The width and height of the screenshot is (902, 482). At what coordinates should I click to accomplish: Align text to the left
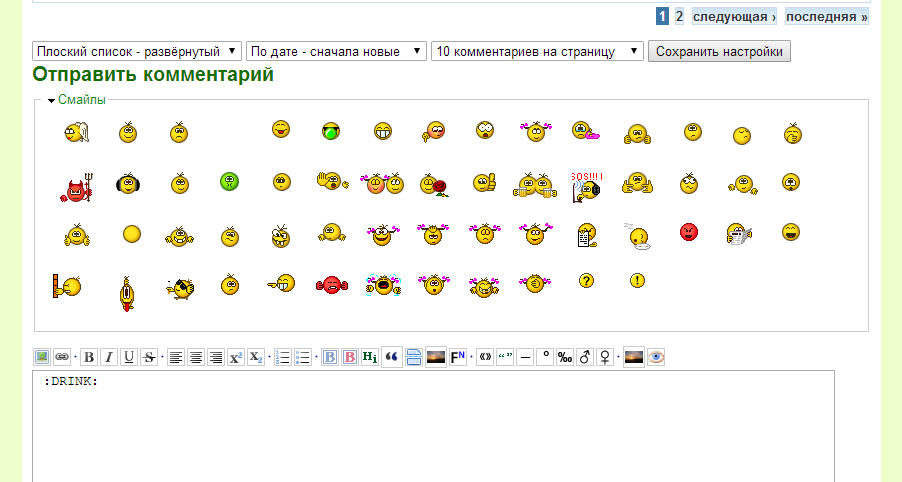point(176,357)
